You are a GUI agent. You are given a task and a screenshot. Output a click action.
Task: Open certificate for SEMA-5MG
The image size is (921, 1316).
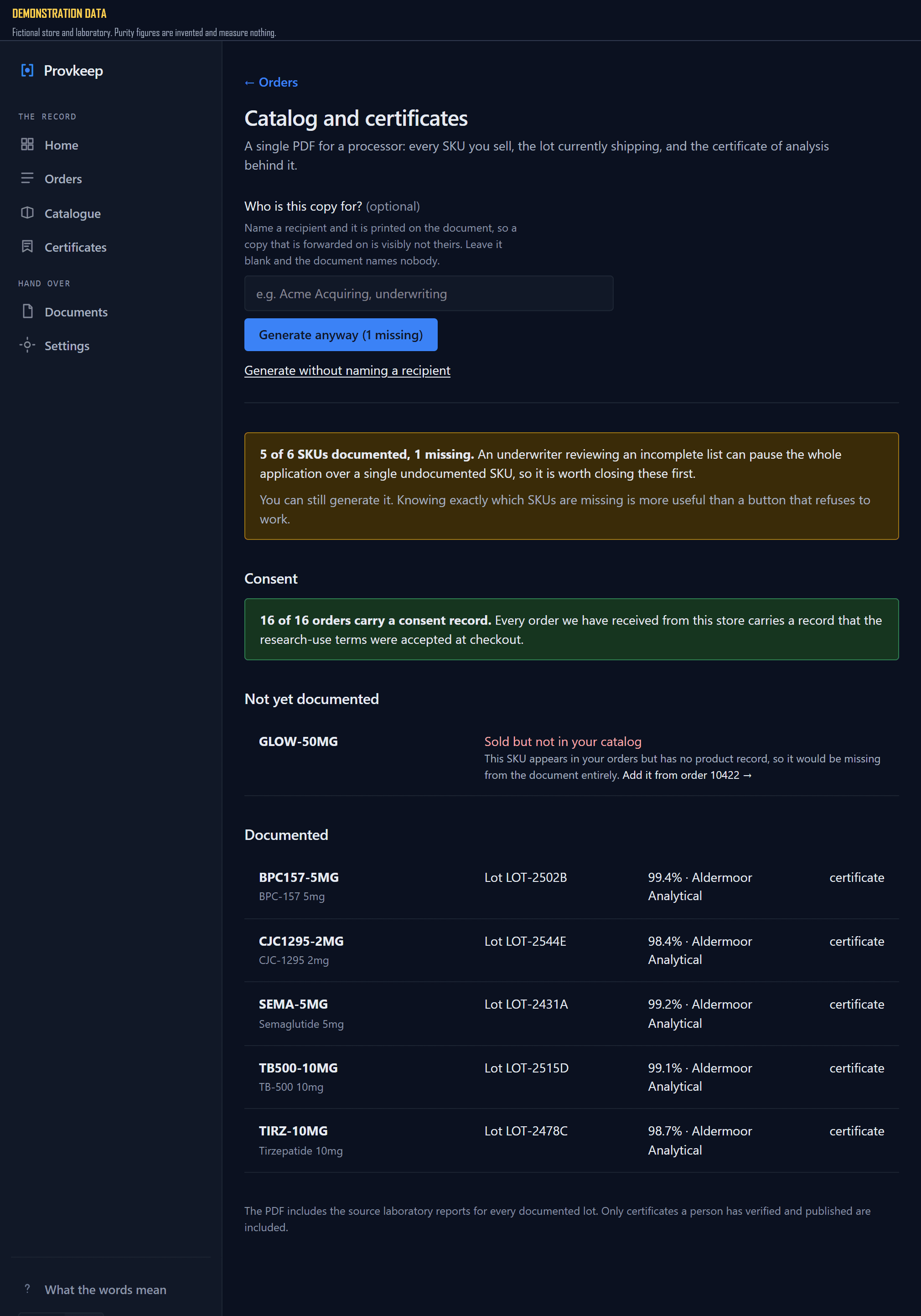(x=856, y=1004)
